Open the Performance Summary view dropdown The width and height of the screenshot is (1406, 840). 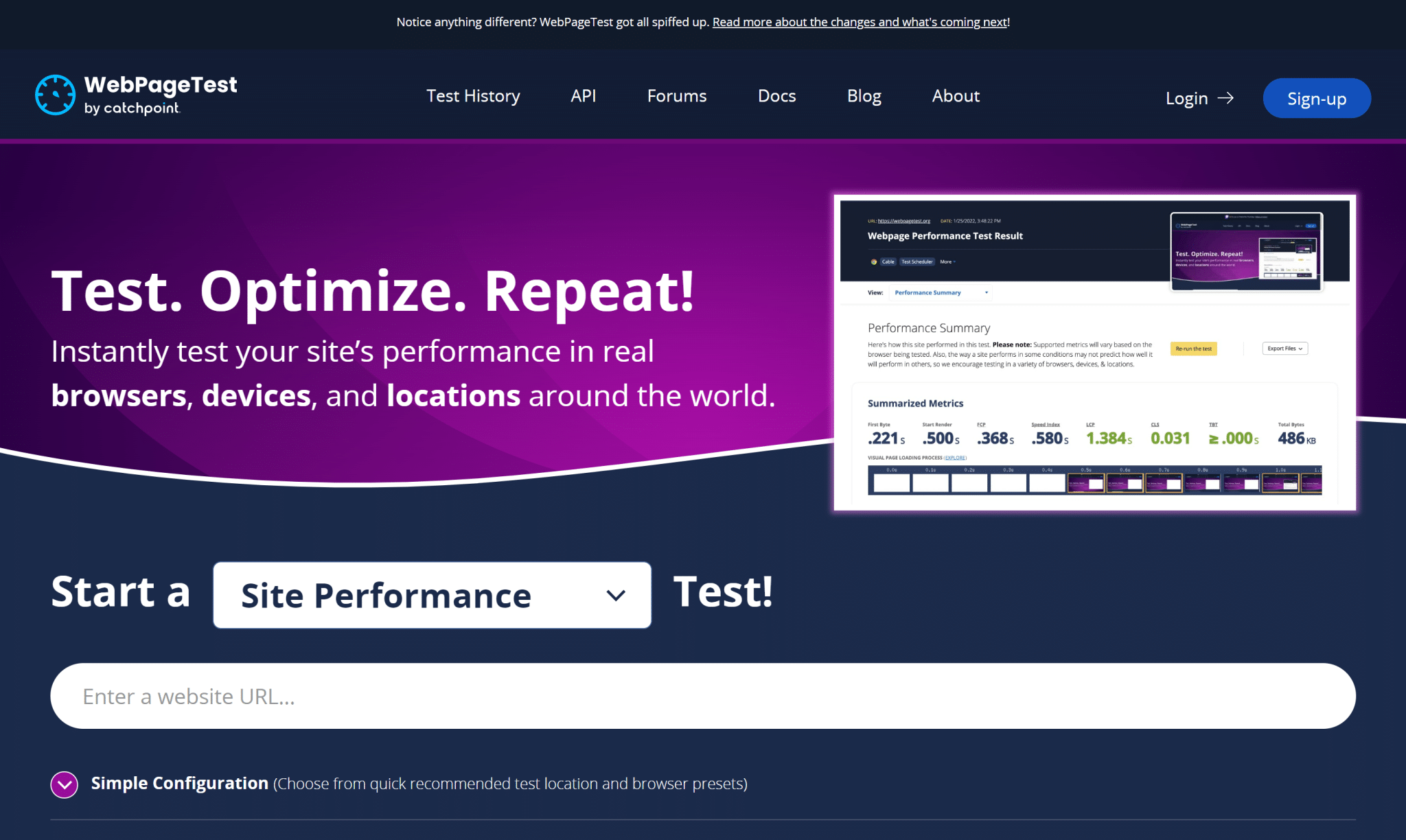pyautogui.click(x=940, y=292)
